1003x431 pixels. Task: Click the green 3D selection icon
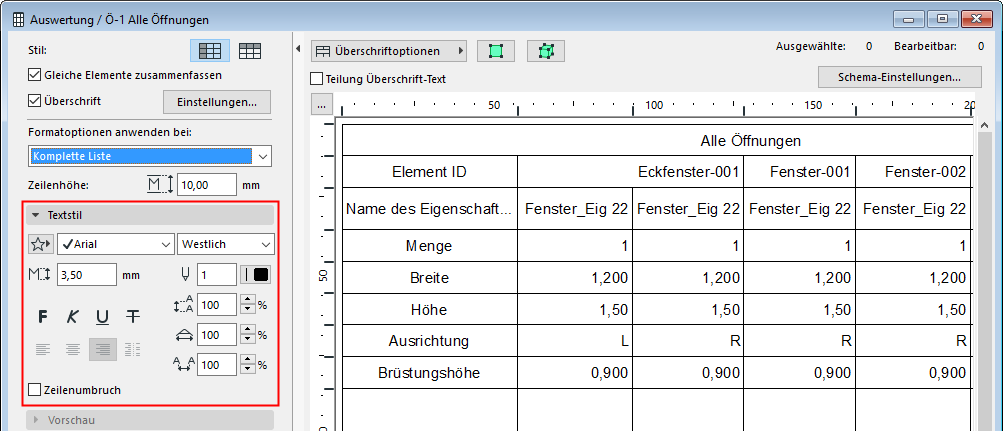click(x=546, y=51)
